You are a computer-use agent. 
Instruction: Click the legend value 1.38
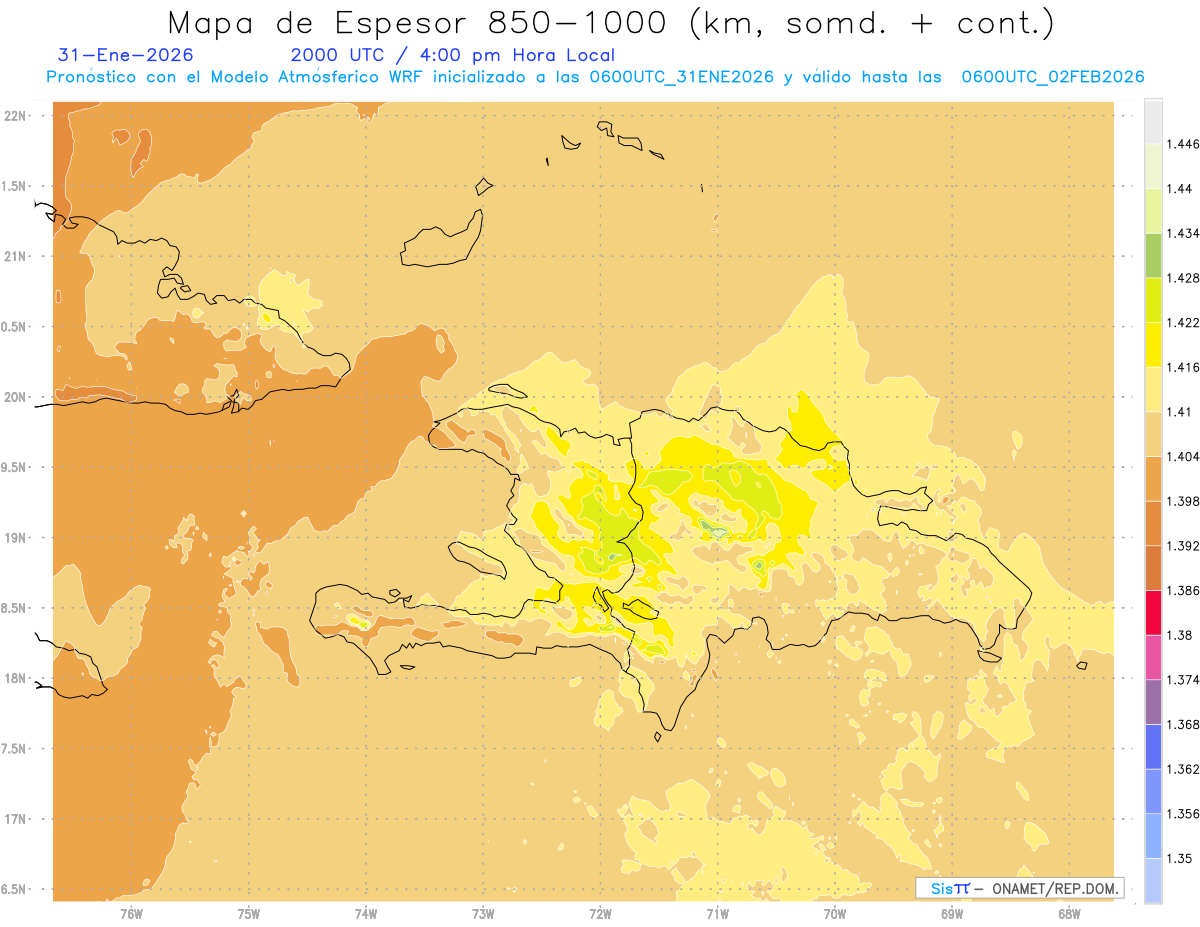click(x=1181, y=635)
